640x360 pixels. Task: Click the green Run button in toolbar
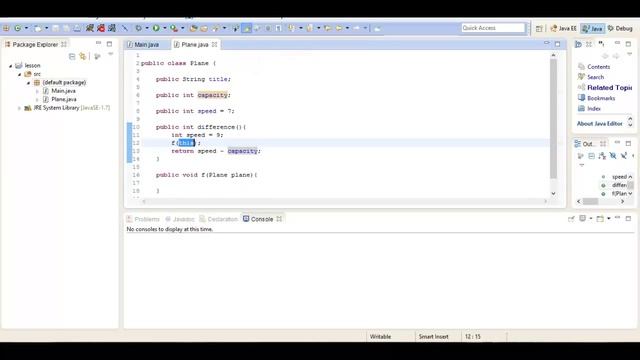156,28
